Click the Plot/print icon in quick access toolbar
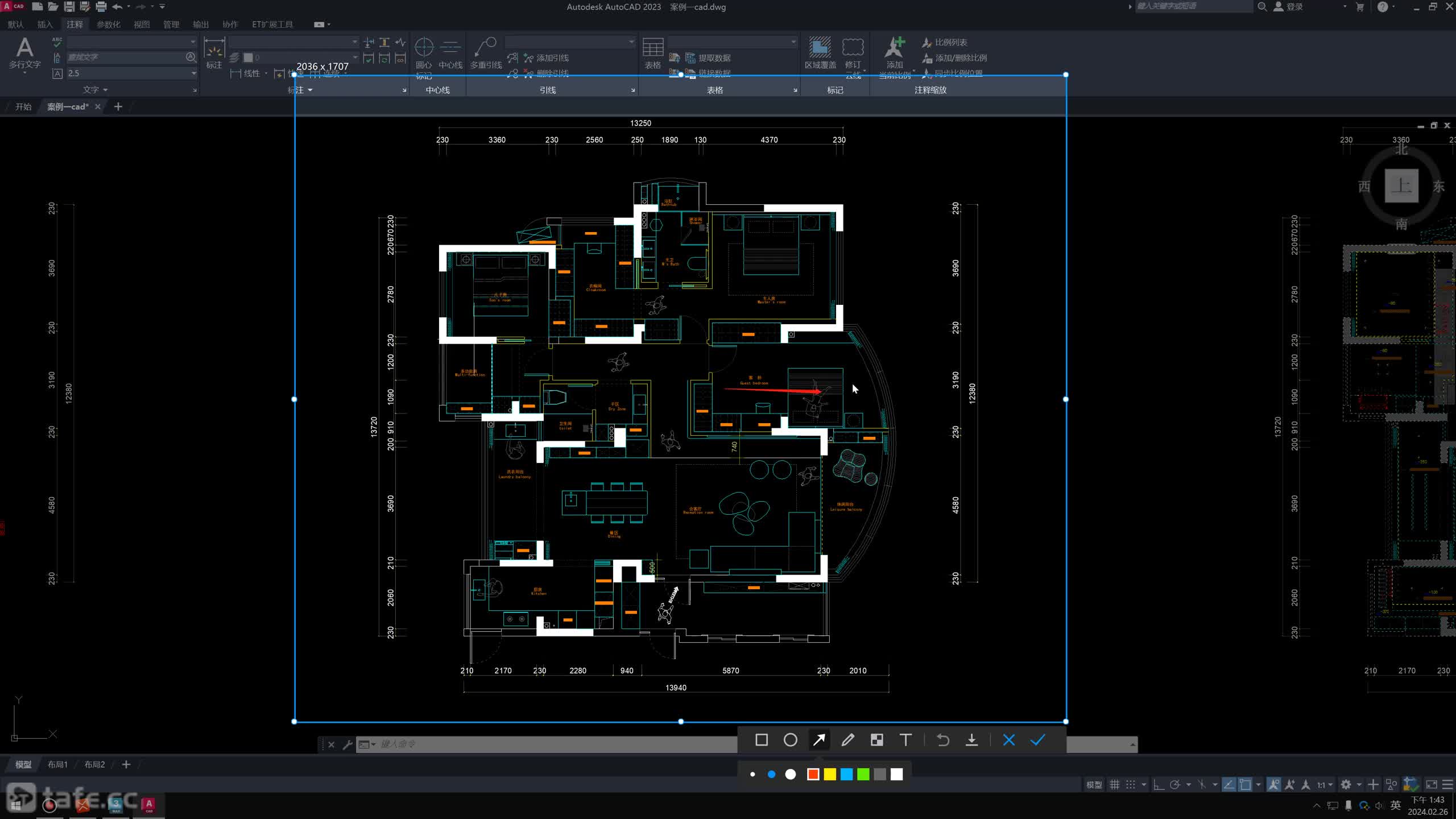Screen dimensions: 1456x819 point(101,7)
